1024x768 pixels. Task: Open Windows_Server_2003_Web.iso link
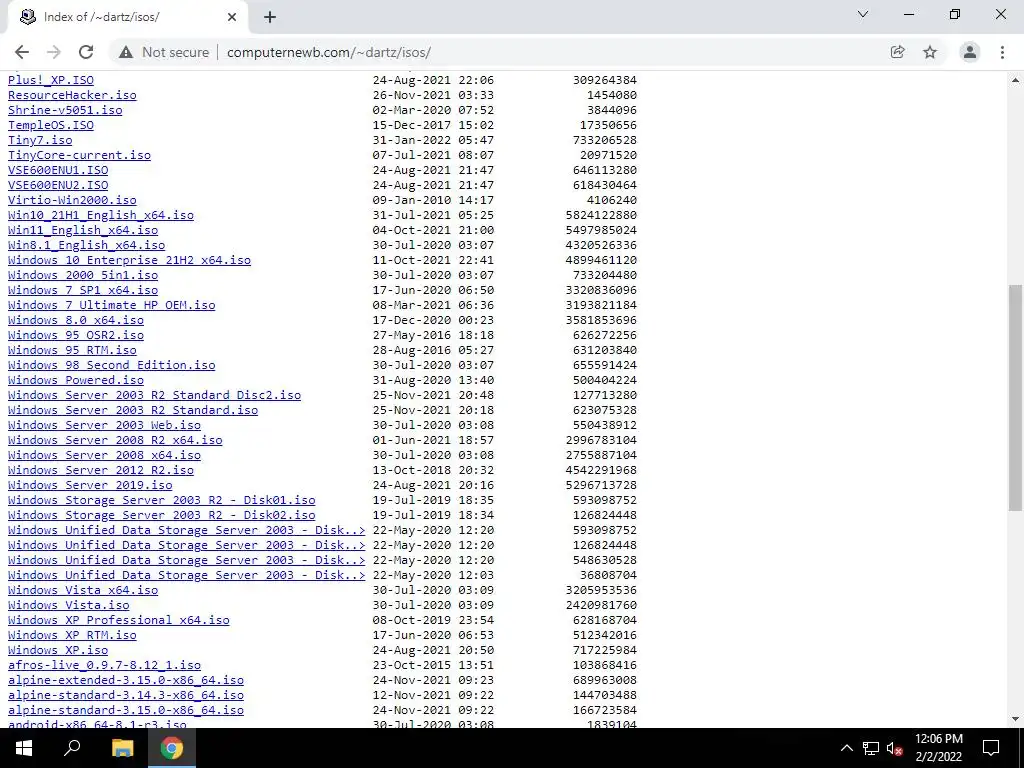[104, 425]
